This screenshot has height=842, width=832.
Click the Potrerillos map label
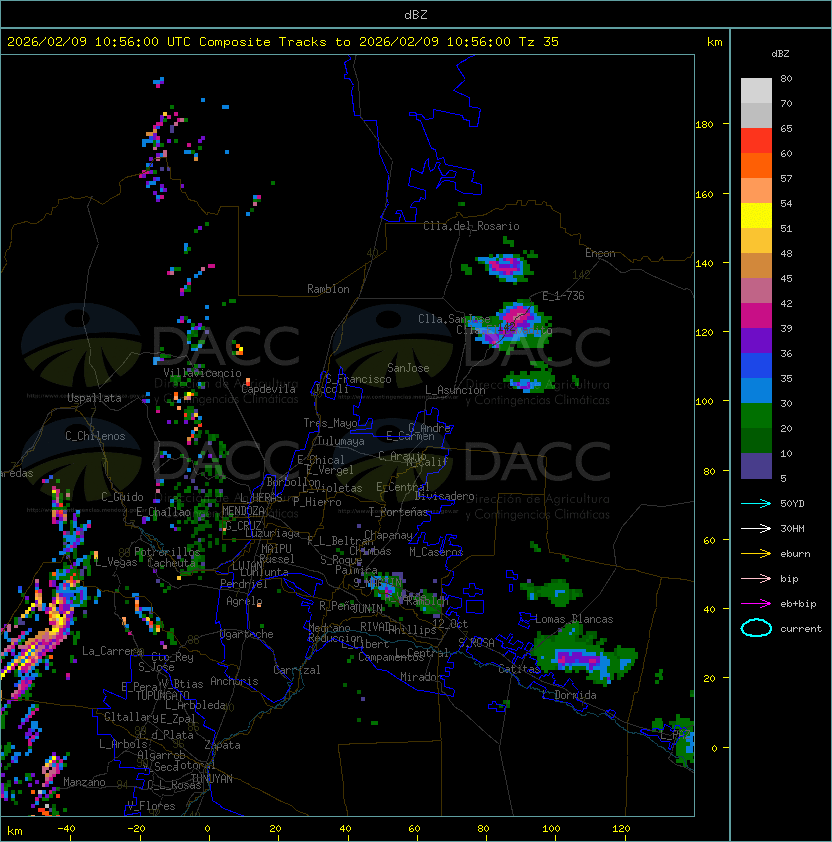tap(167, 552)
